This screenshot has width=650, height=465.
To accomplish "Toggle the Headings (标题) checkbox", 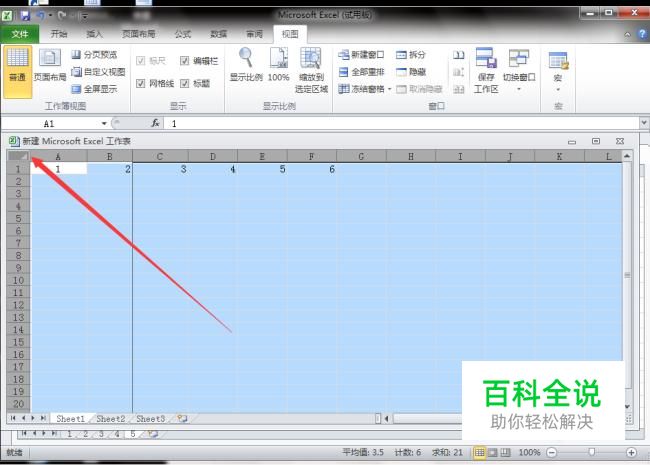I will point(184,83).
